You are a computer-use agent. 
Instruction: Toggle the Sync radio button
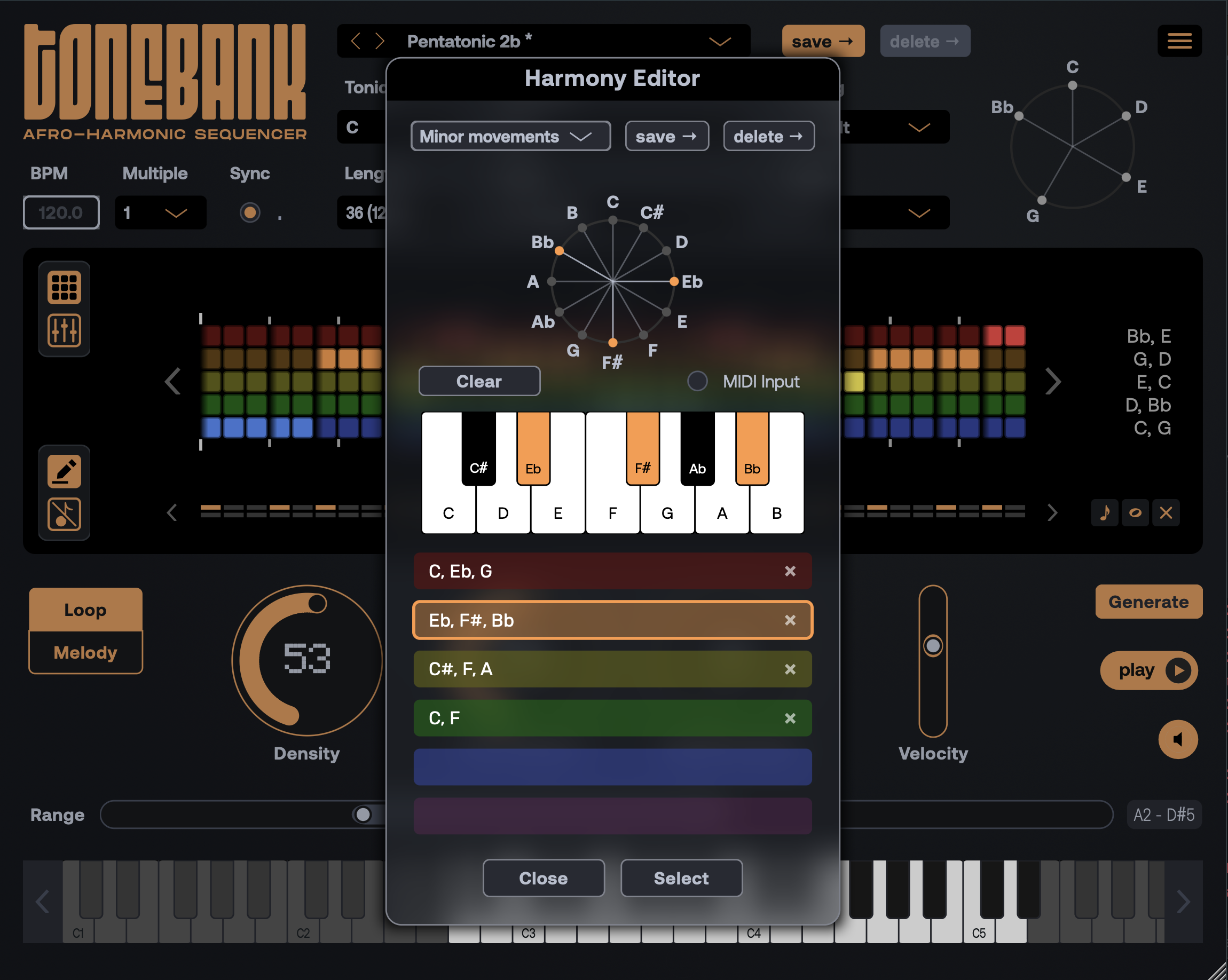click(x=250, y=212)
